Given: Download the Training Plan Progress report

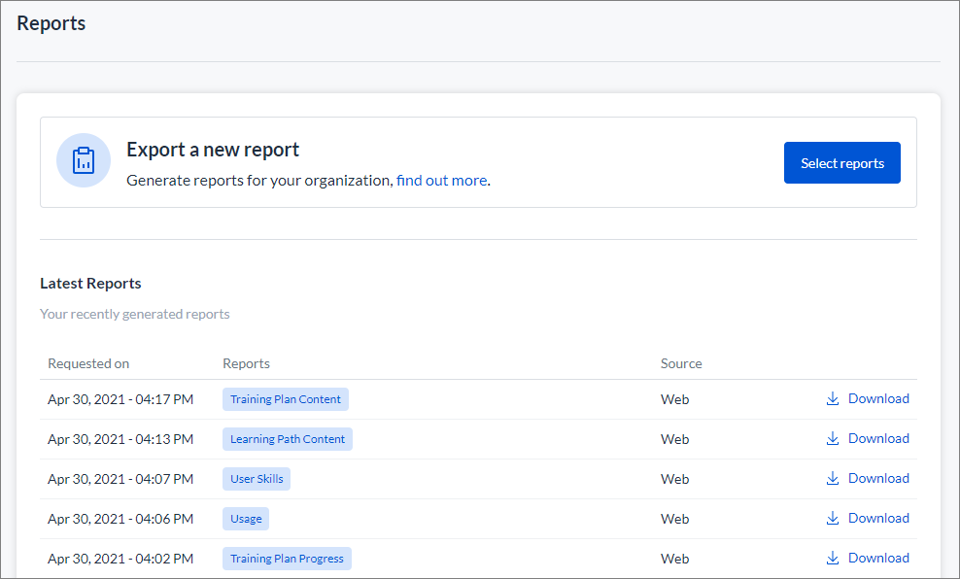Looking at the screenshot, I should (x=879, y=558).
